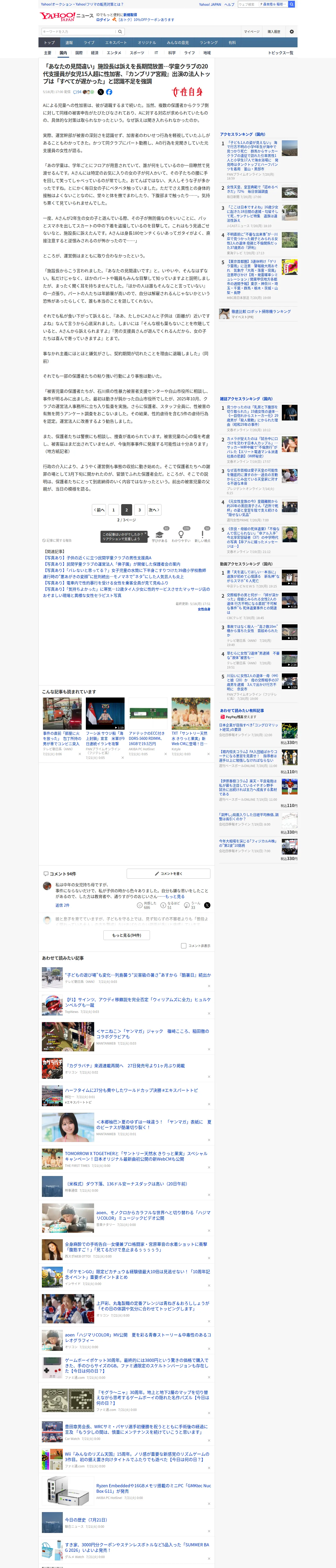Open the comment count bubble showing 94

click(77, 92)
